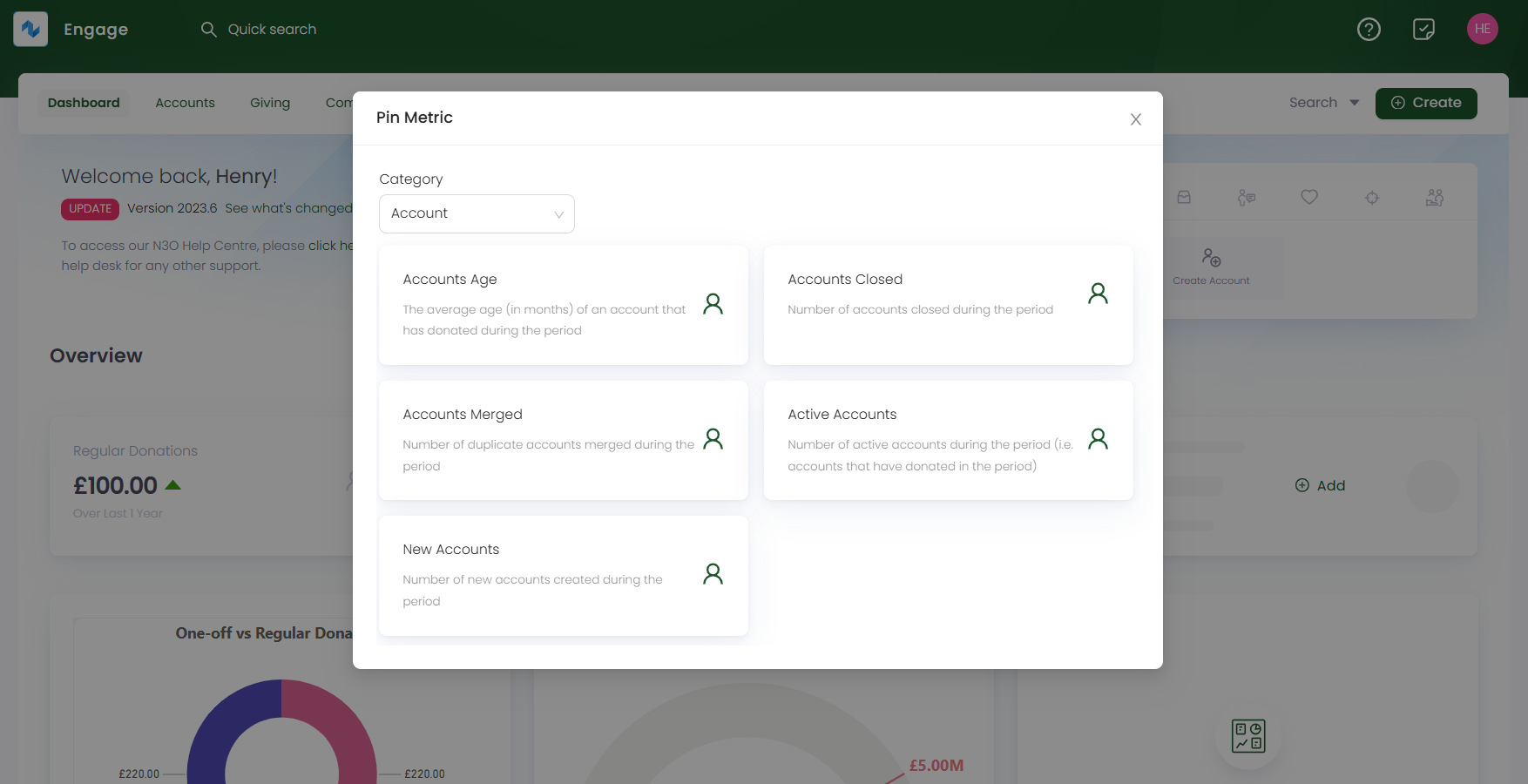
Task: Click the person icon on Accounts Closed card
Action: coord(1098,294)
